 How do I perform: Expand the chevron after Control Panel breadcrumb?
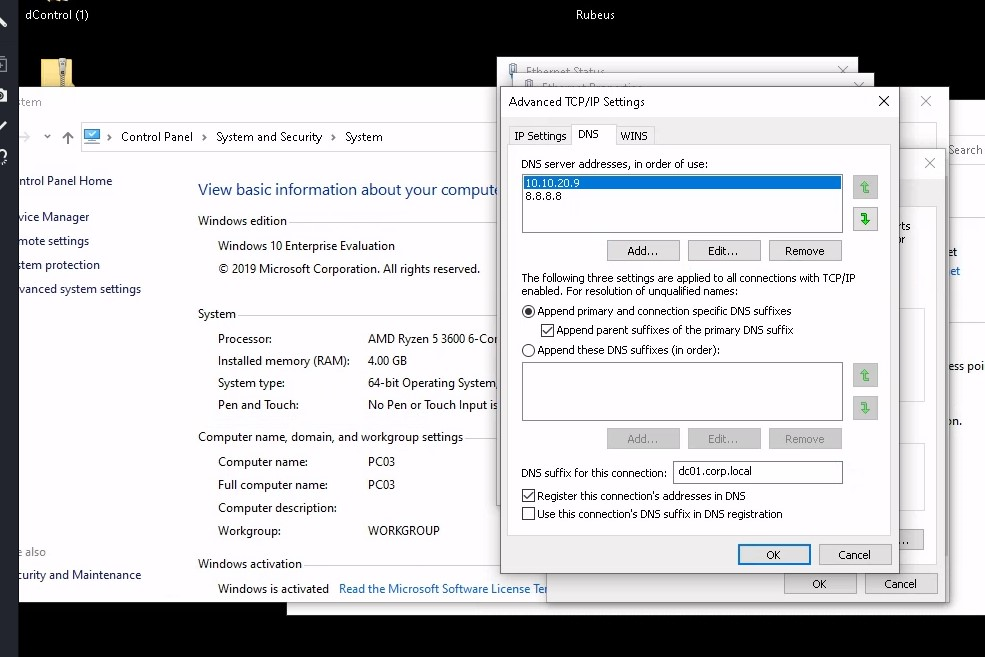pos(204,137)
